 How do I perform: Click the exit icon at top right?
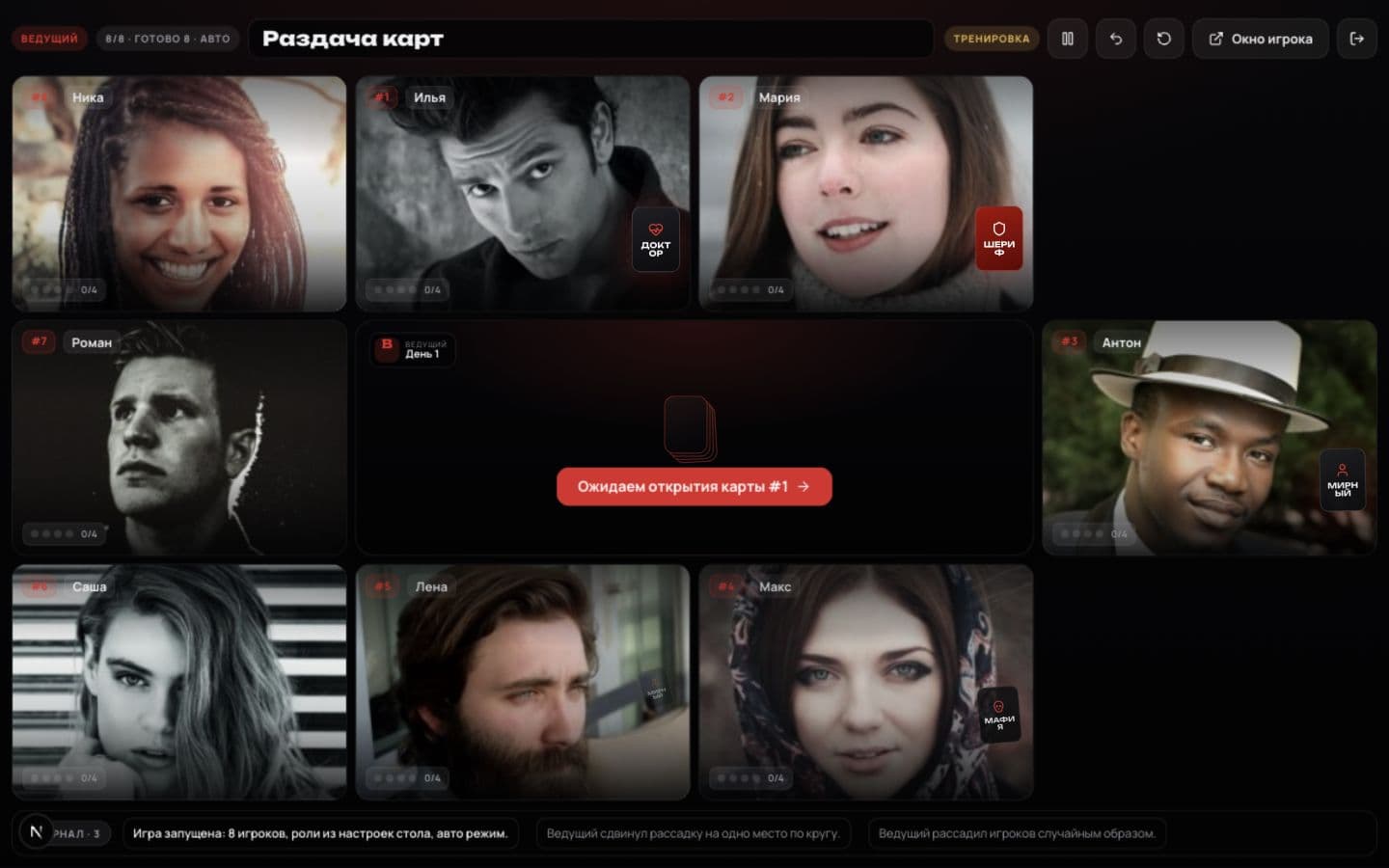[x=1356, y=39]
